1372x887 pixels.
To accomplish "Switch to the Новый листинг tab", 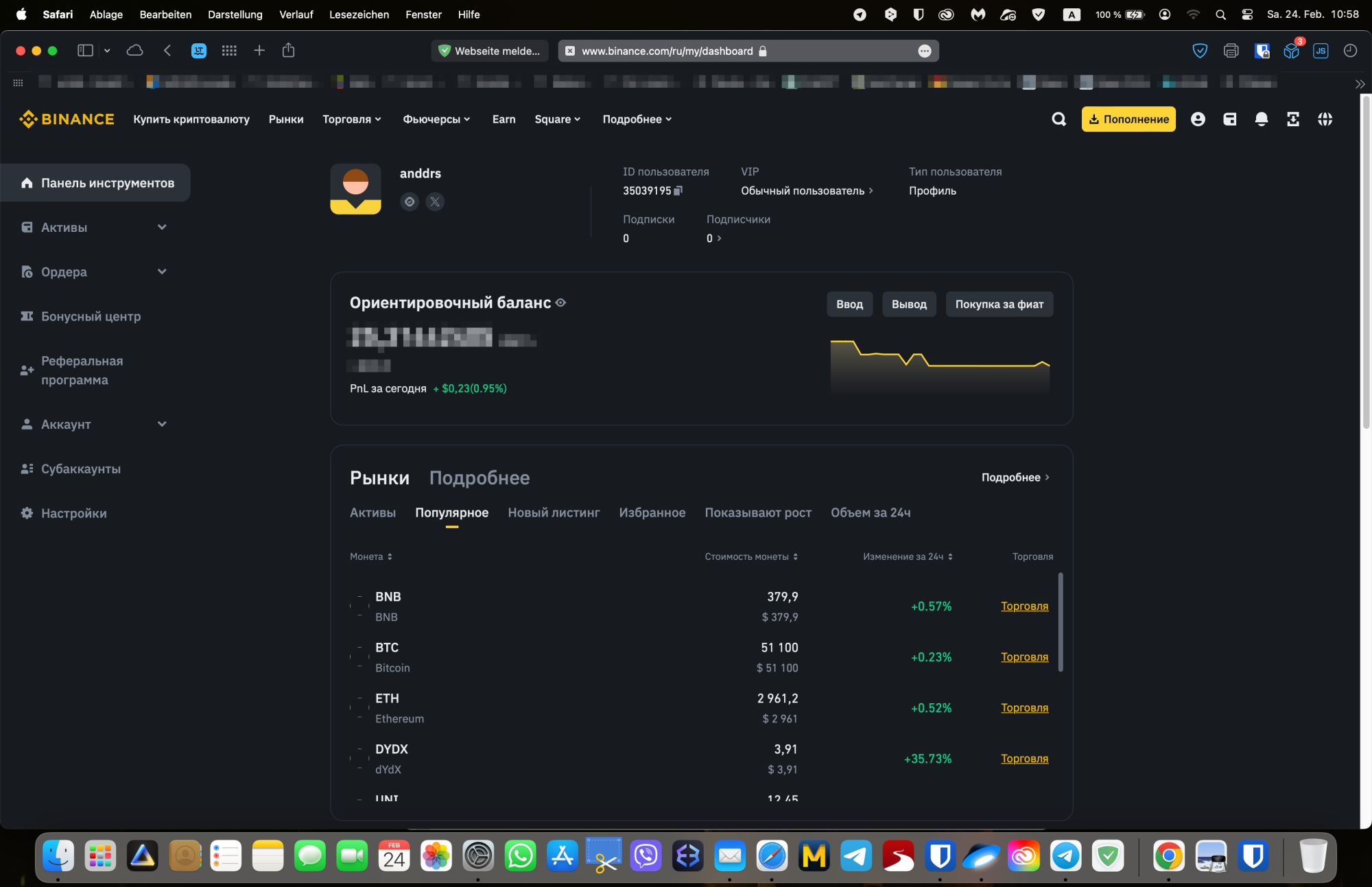I will [x=553, y=512].
